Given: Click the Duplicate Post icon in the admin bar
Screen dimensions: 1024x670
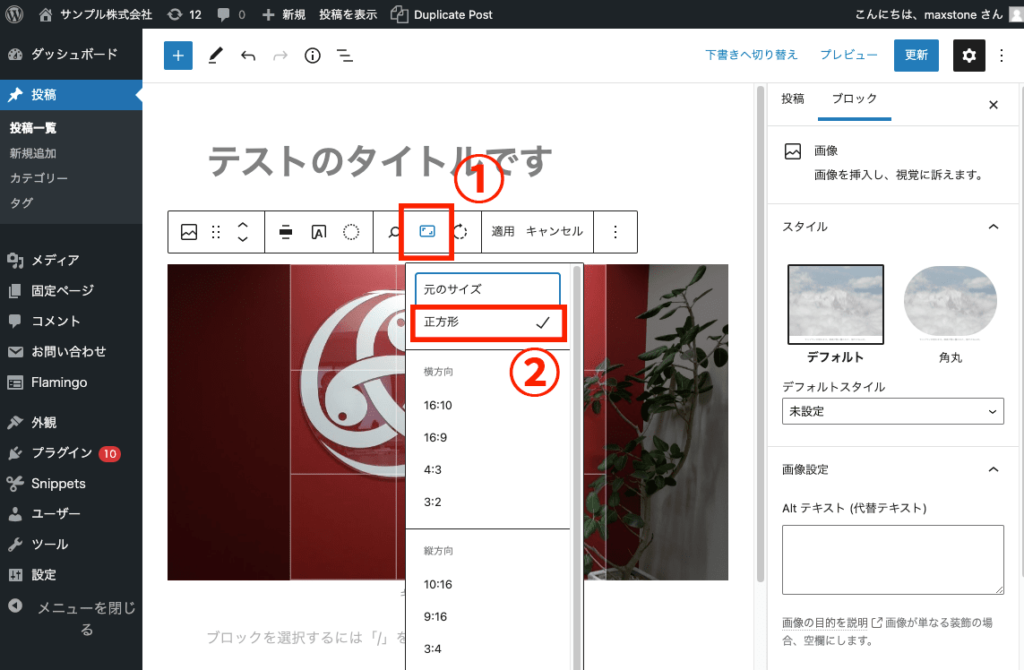Looking at the screenshot, I should coord(399,14).
